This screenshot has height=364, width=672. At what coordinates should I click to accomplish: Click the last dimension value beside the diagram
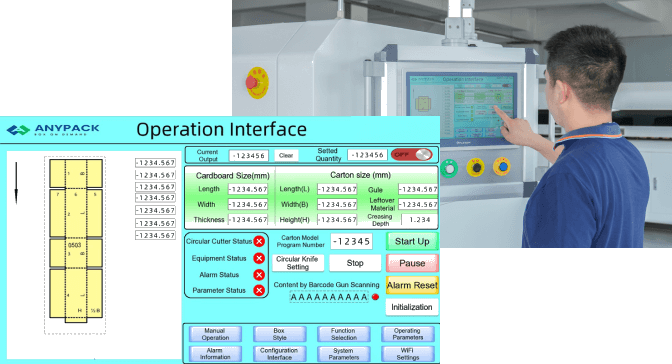[155, 235]
